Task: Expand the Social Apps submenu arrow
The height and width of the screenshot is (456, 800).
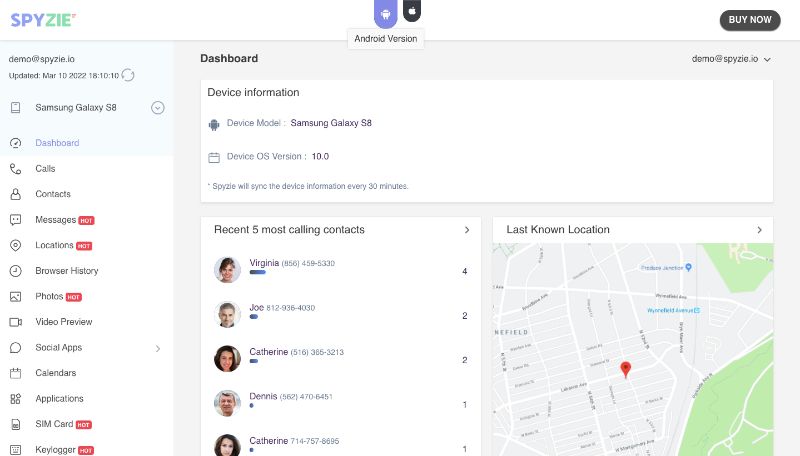Action: coord(158,348)
